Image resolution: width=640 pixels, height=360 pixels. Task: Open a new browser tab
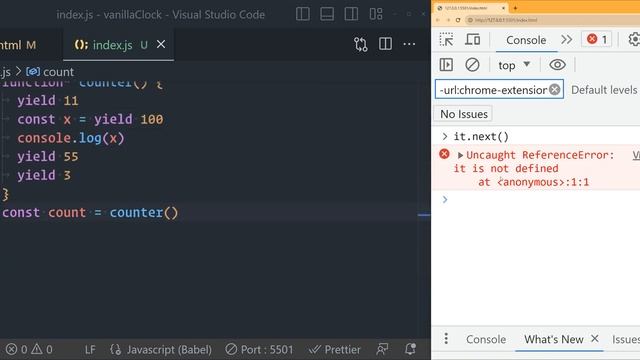click(x=515, y=8)
